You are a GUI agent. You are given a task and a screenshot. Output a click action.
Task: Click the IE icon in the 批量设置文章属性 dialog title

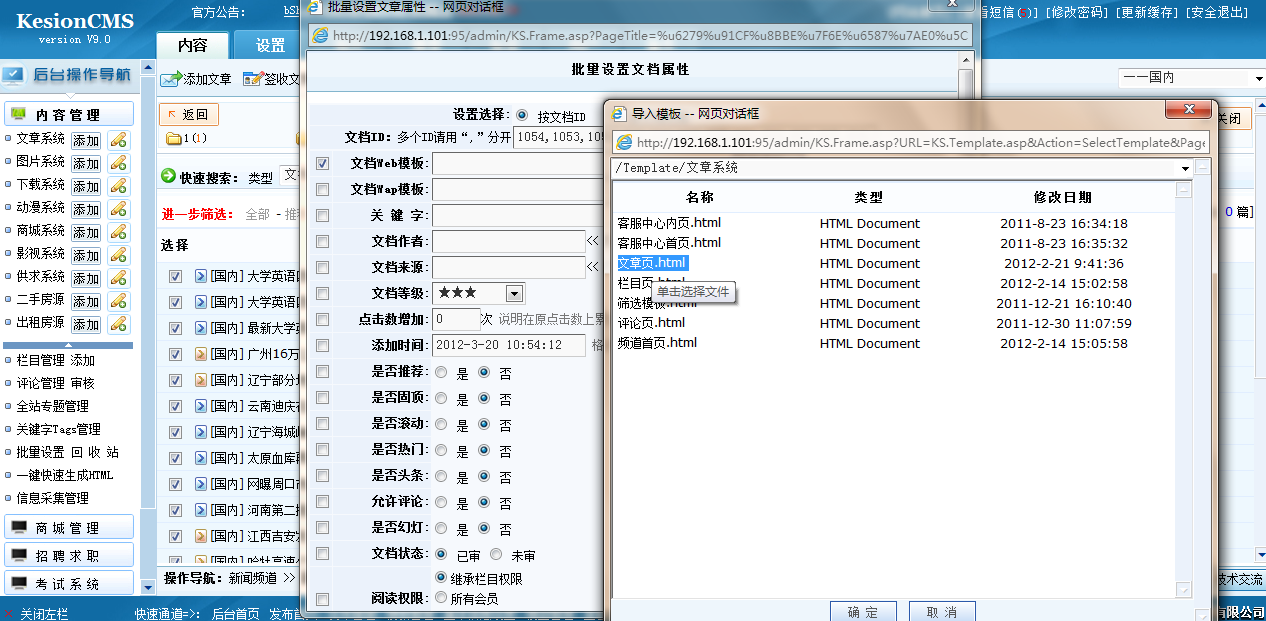click(x=316, y=6)
